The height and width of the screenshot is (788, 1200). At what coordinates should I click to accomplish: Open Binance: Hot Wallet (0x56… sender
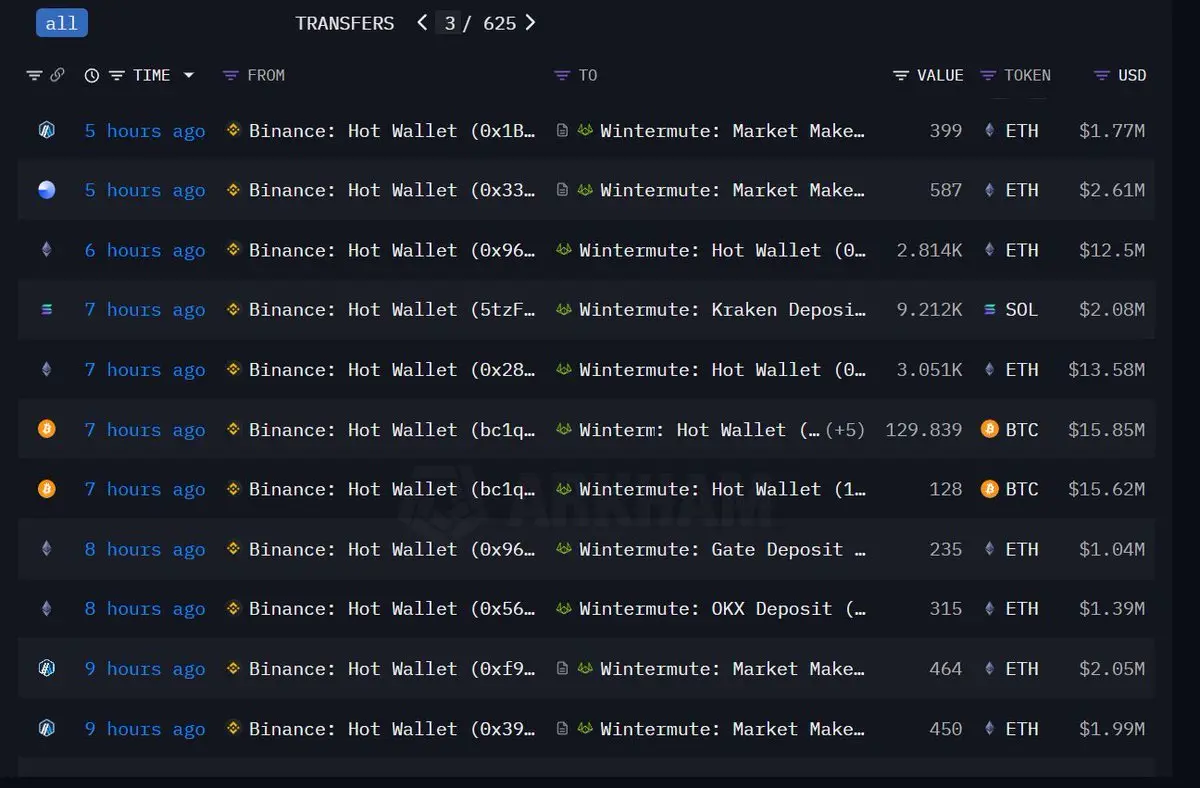[x=392, y=609]
